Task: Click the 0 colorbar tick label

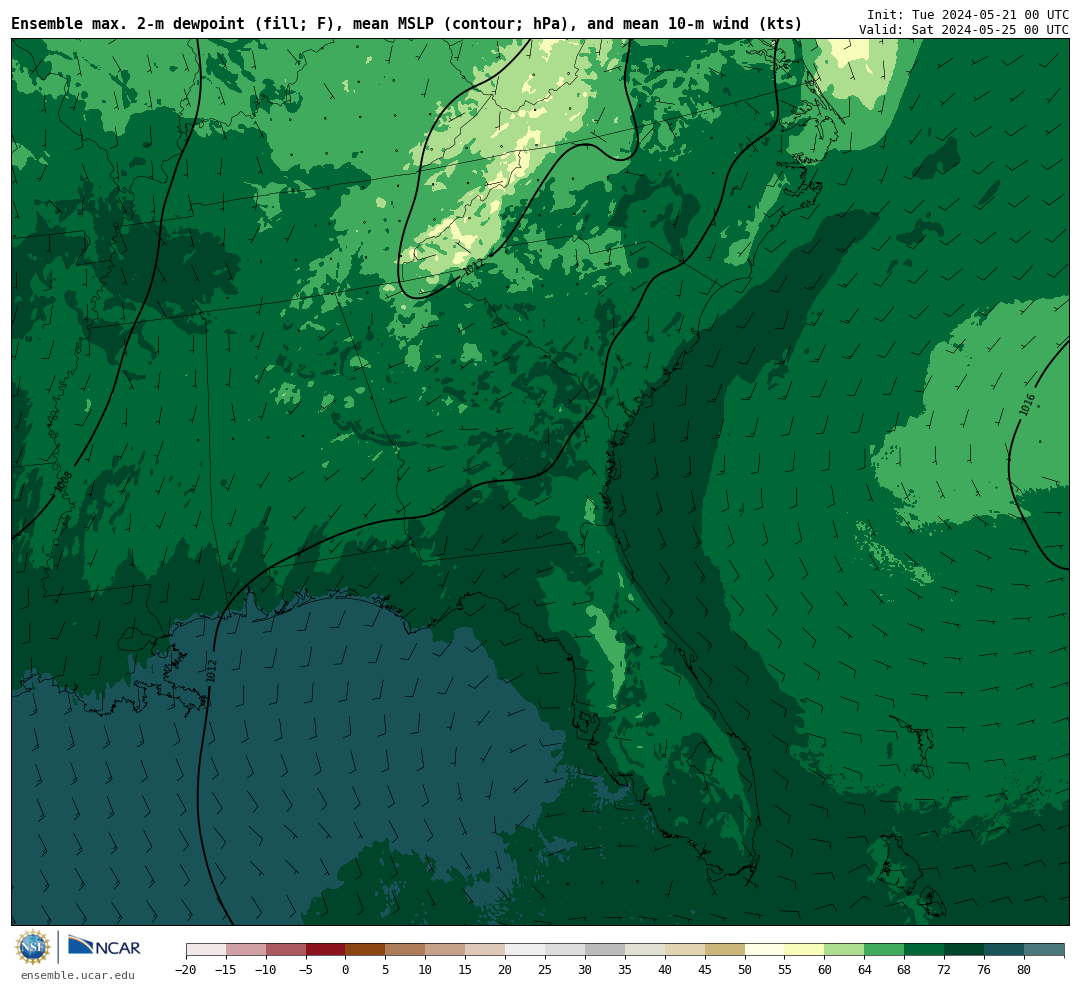Action: coord(346,969)
